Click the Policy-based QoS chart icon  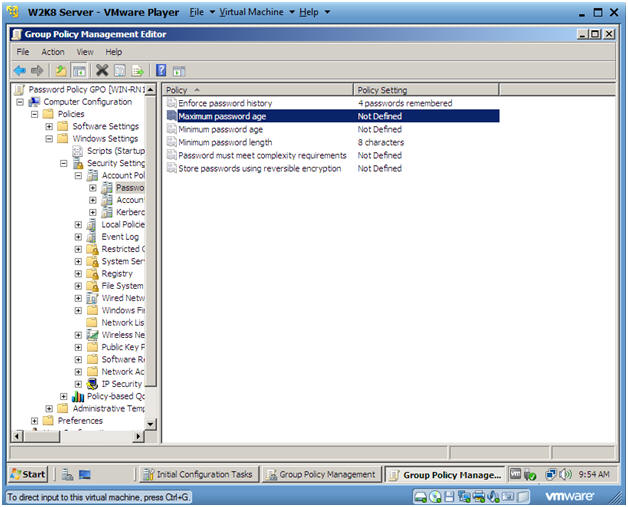78,396
